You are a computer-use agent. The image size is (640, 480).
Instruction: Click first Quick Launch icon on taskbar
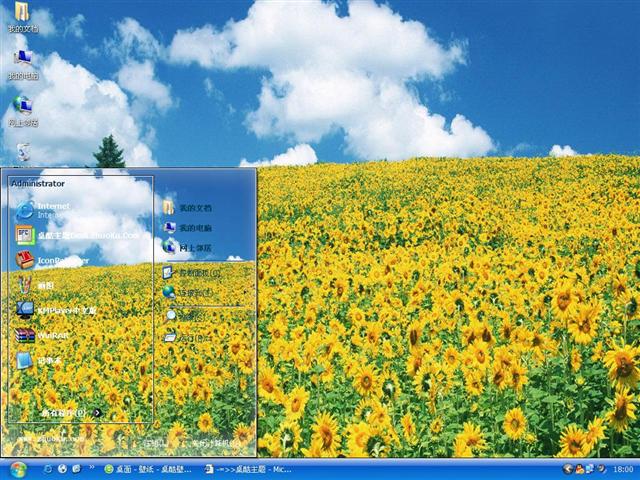[48, 469]
